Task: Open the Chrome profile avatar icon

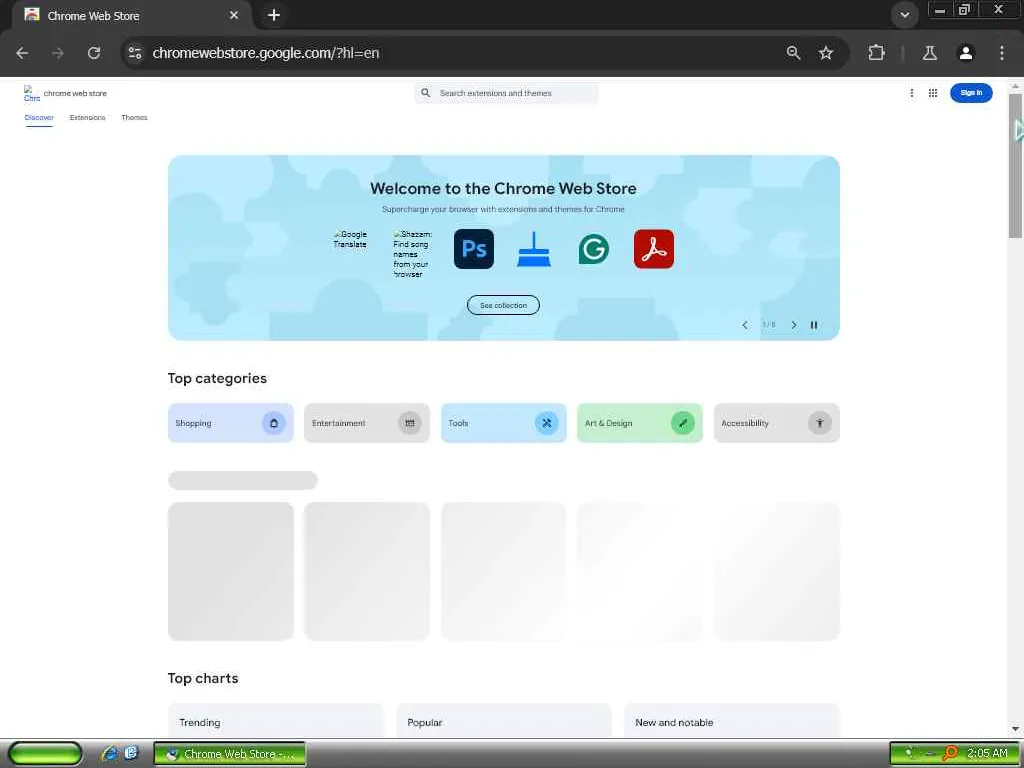Action: click(966, 53)
